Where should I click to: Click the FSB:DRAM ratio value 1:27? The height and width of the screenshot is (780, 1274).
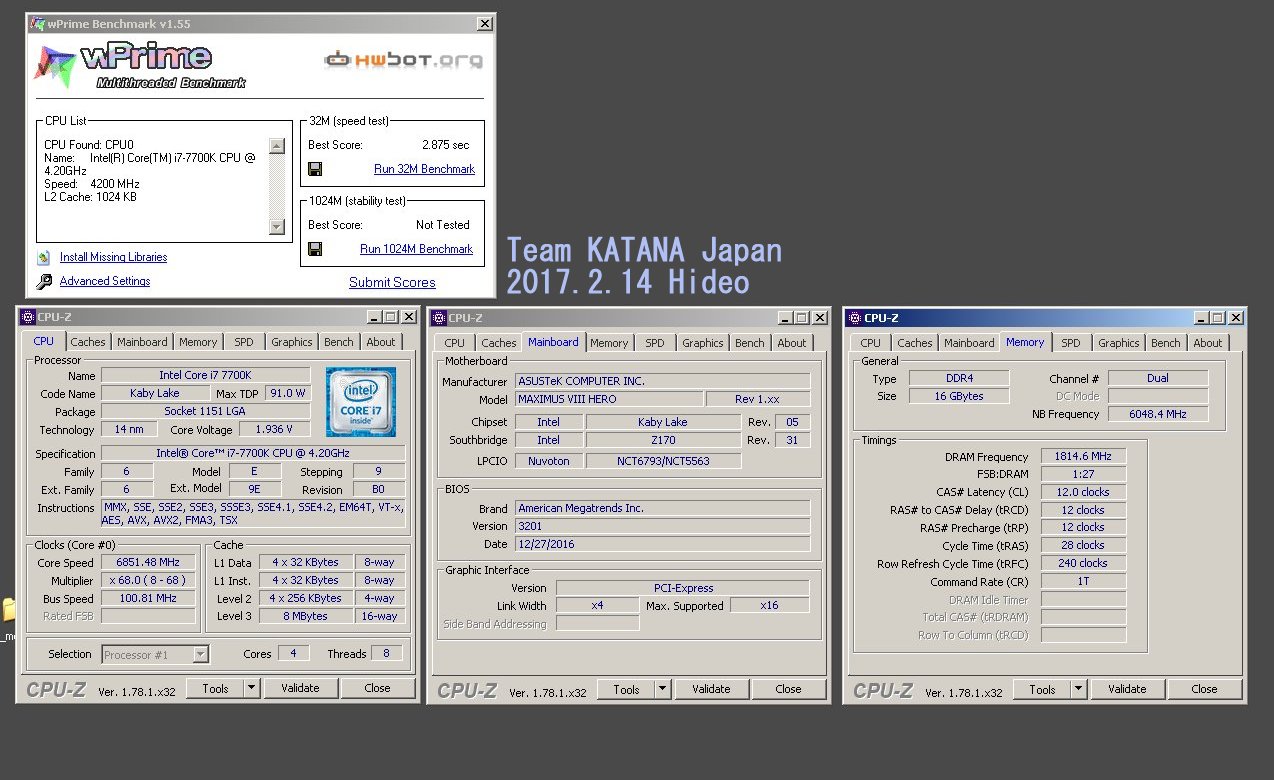coord(1083,474)
